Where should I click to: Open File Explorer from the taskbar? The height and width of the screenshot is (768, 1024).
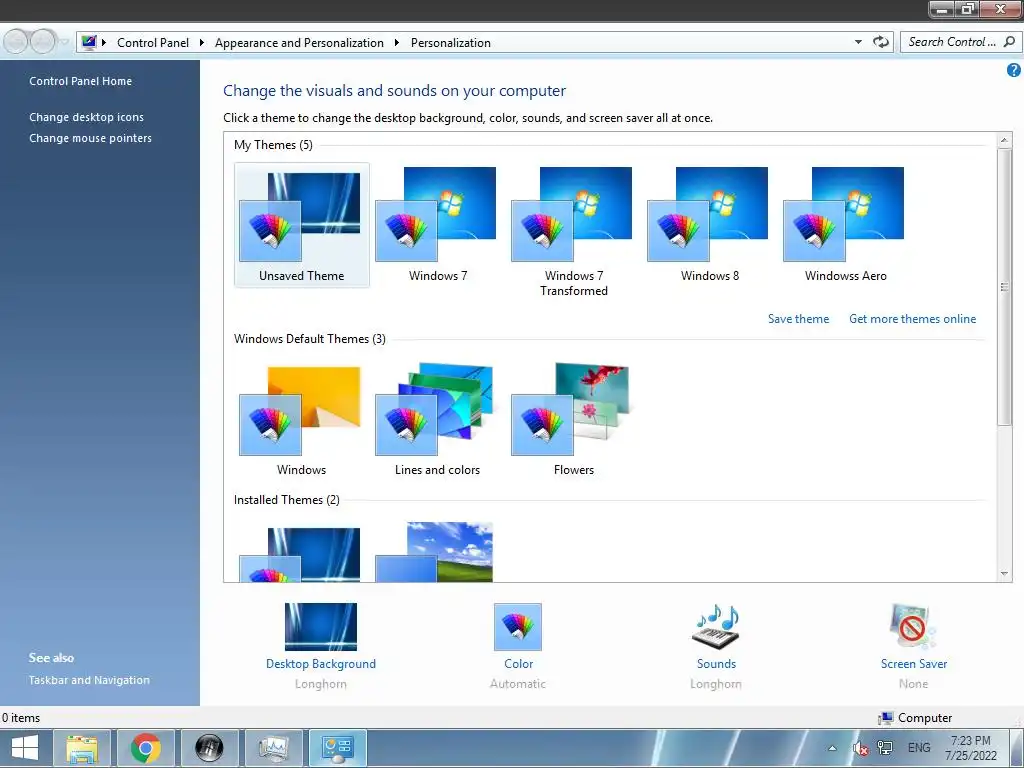[82, 748]
